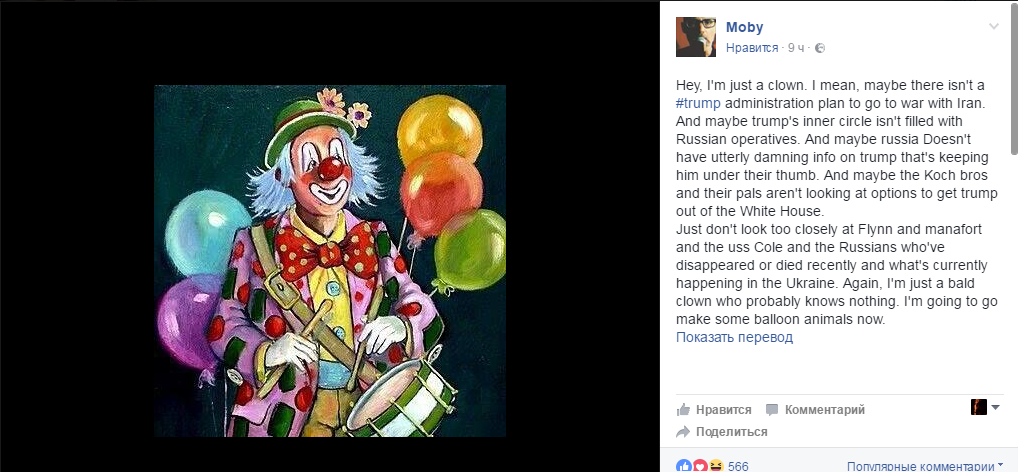Open the comment-as profile selector dropdown
1018x472 pixels.
995,407
